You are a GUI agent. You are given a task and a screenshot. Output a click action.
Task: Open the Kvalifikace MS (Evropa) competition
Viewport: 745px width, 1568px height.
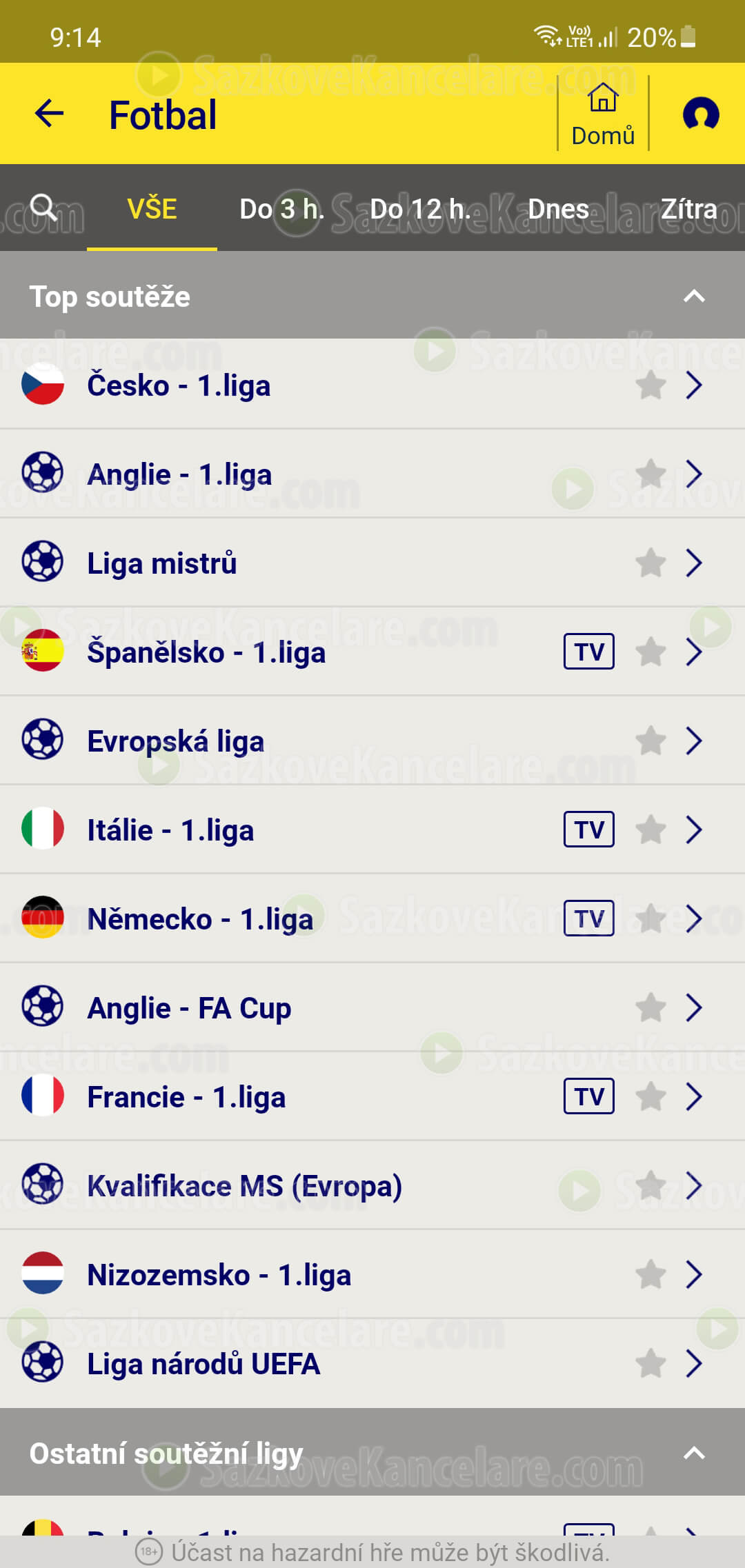372,1185
